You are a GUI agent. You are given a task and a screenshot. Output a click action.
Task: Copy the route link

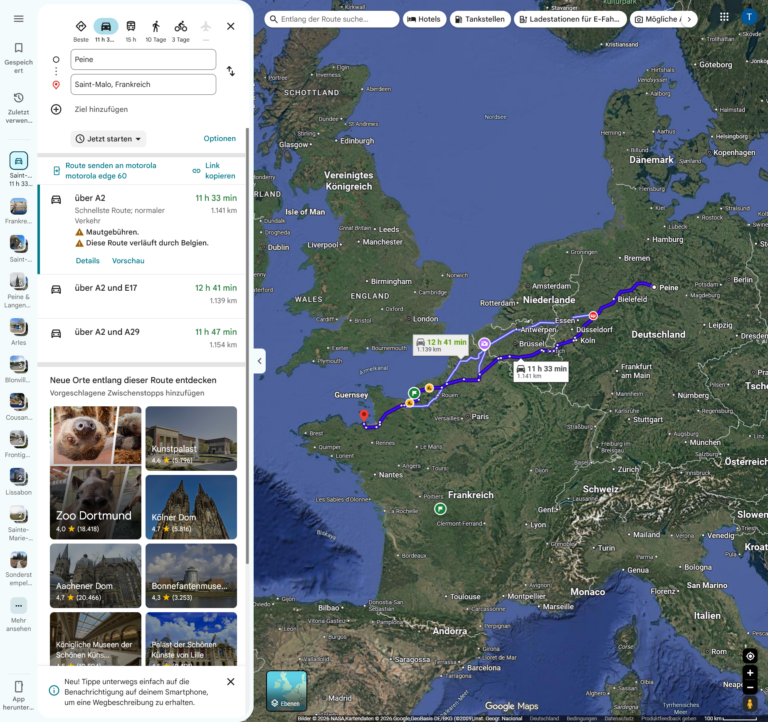click(x=214, y=170)
